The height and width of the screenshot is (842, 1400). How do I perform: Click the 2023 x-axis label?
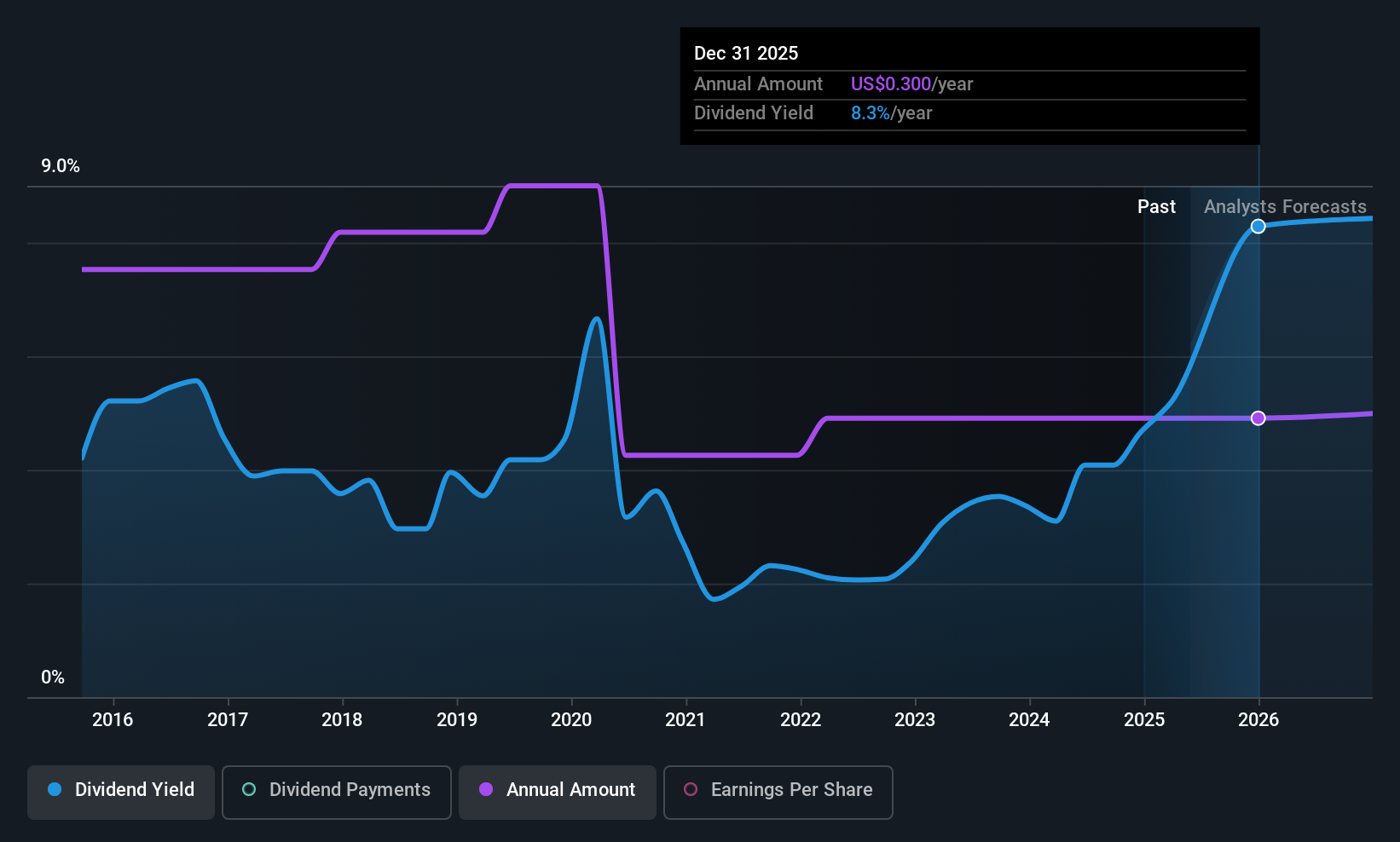(x=915, y=719)
